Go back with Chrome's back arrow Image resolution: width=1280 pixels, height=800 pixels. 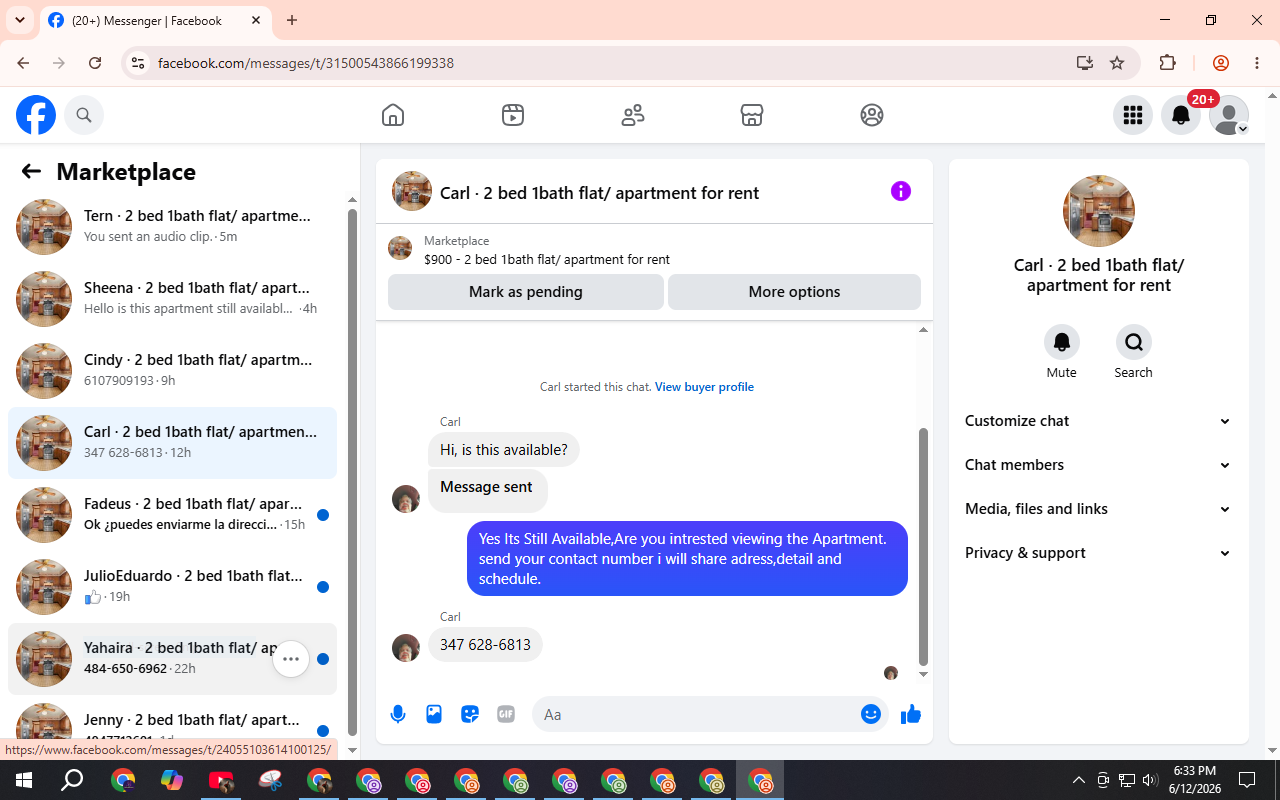pyautogui.click(x=23, y=63)
